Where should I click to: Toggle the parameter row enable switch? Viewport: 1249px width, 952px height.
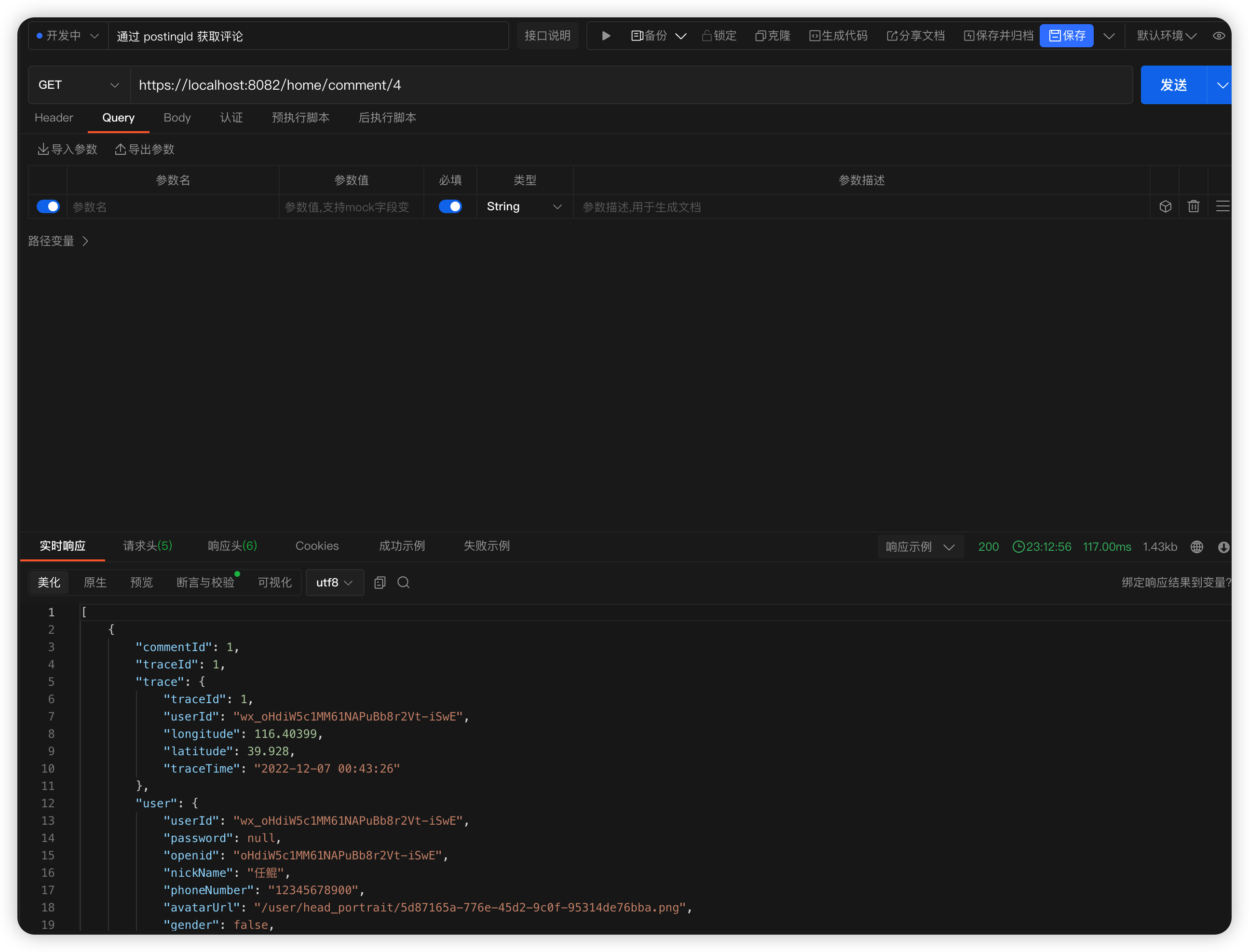pos(48,206)
